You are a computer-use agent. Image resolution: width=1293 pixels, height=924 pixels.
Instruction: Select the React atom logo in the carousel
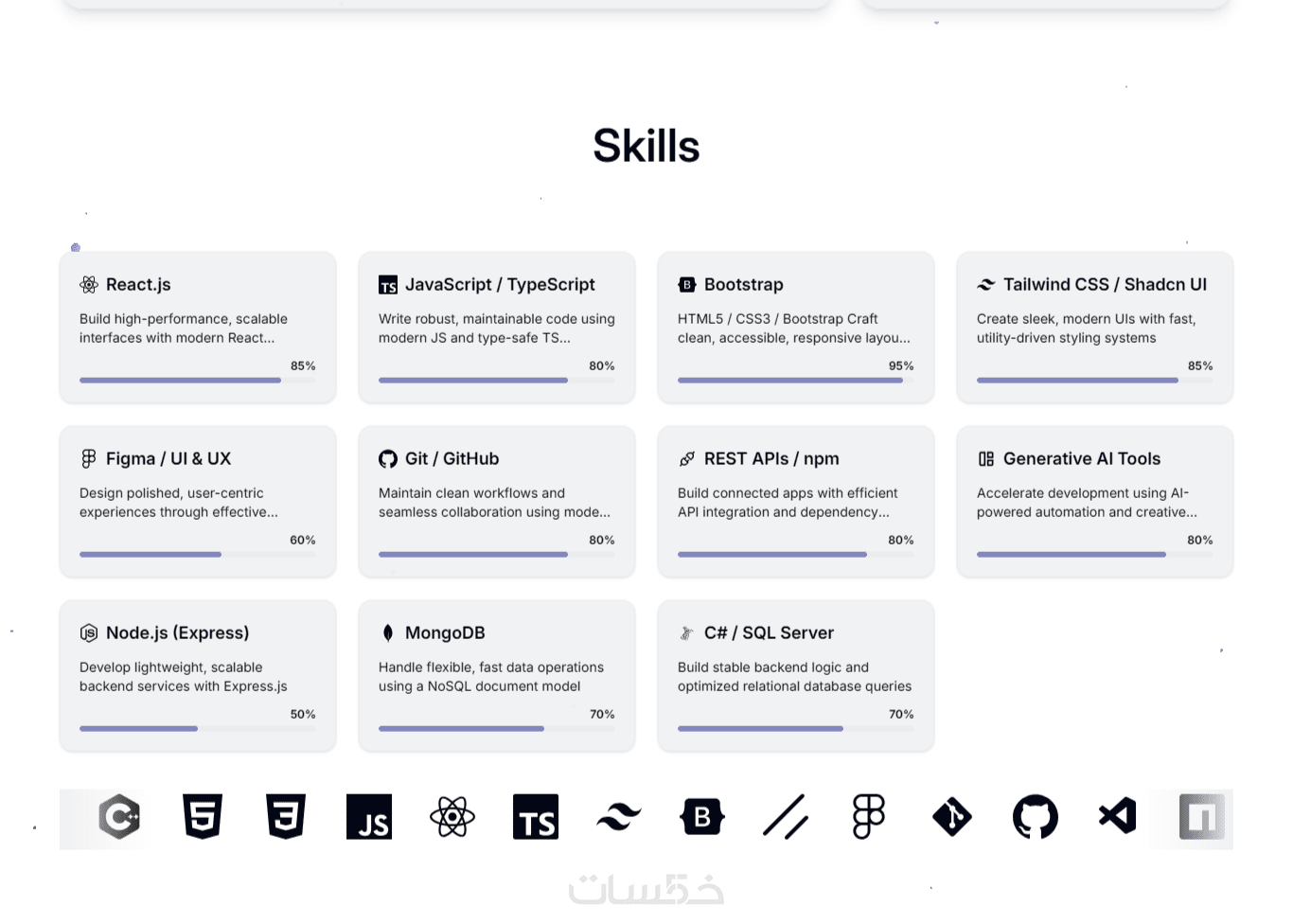[x=452, y=817]
